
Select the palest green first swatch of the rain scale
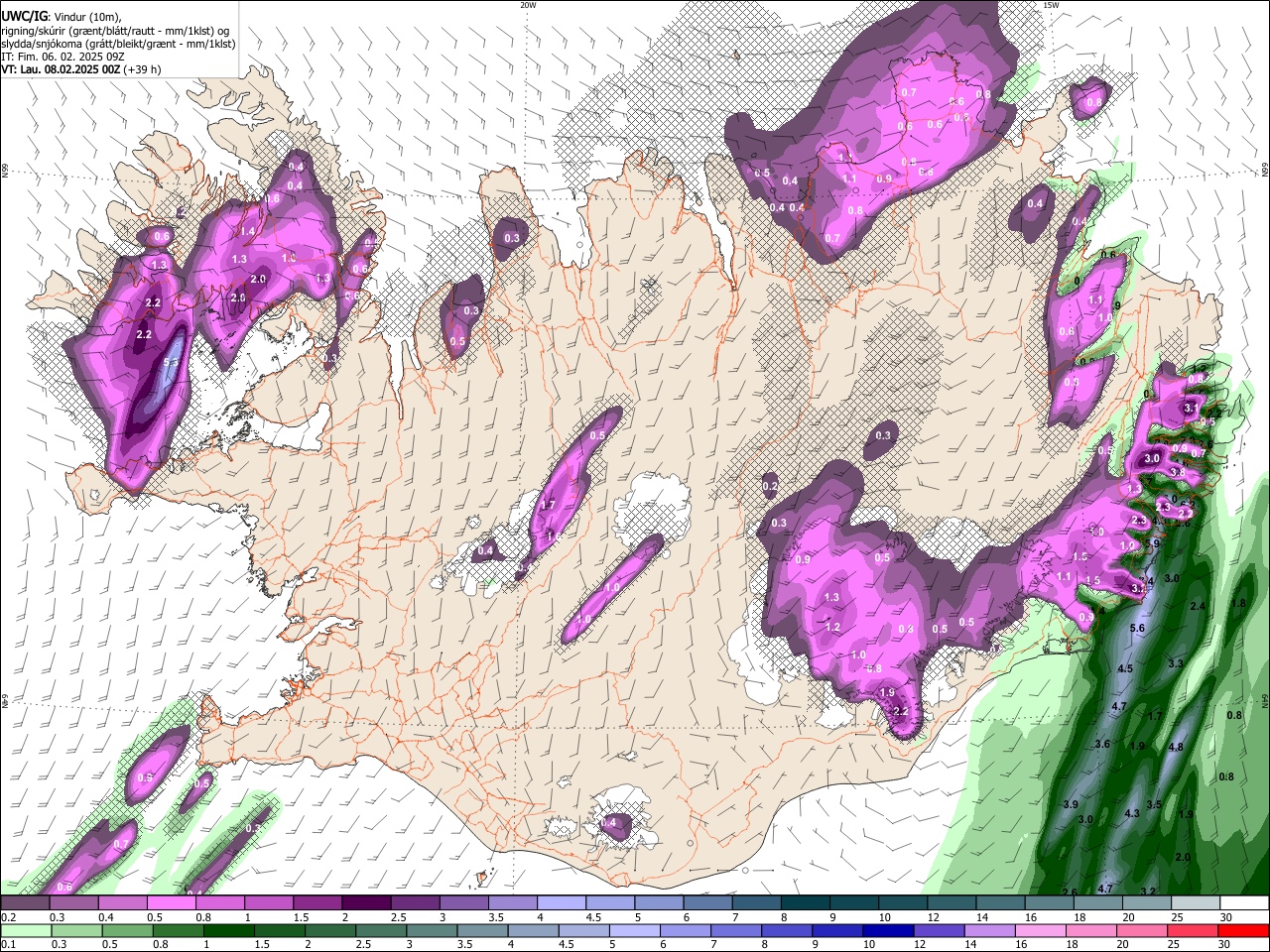coord(25,930)
